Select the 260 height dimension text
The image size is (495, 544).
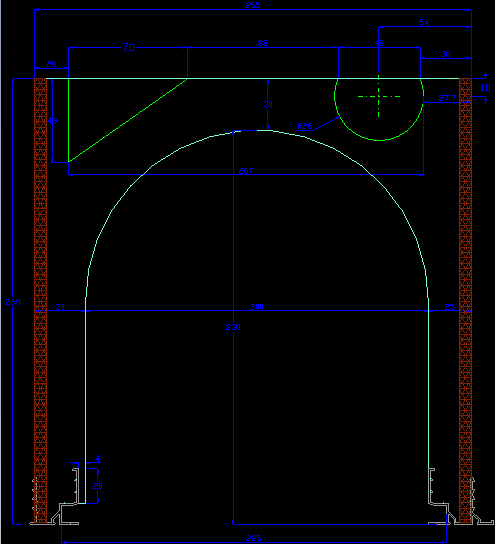(x=13, y=302)
